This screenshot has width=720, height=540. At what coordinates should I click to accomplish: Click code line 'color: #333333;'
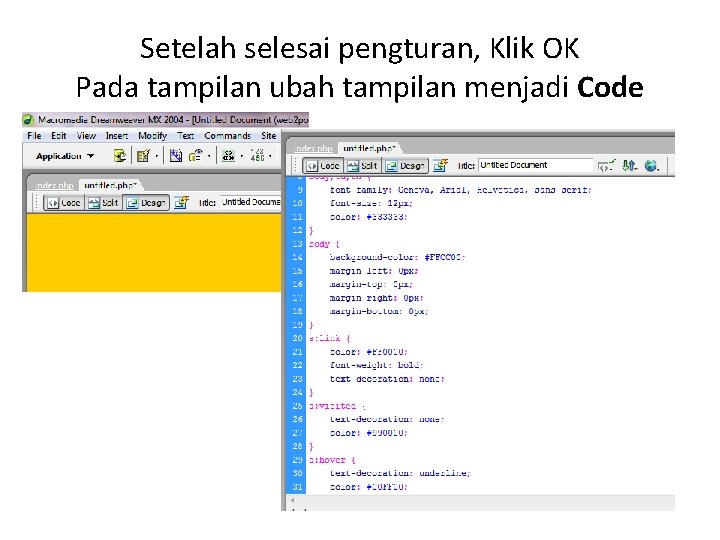369,217
